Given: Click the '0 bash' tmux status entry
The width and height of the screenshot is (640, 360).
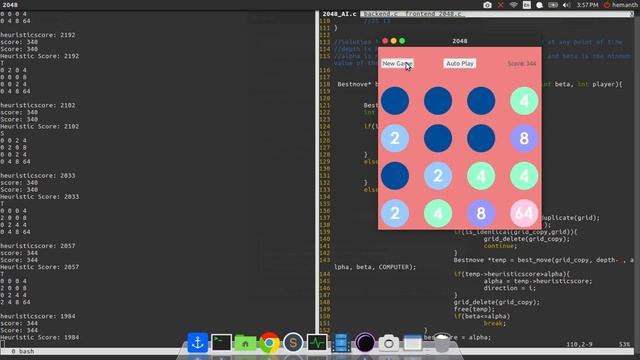Looking at the screenshot, I should [x=22, y=351].
